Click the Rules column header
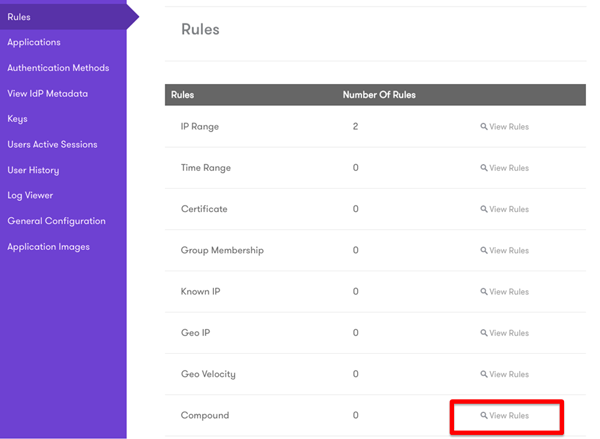Image resolution: width=600 pixels, height=439 pixels. coord(183,95)
